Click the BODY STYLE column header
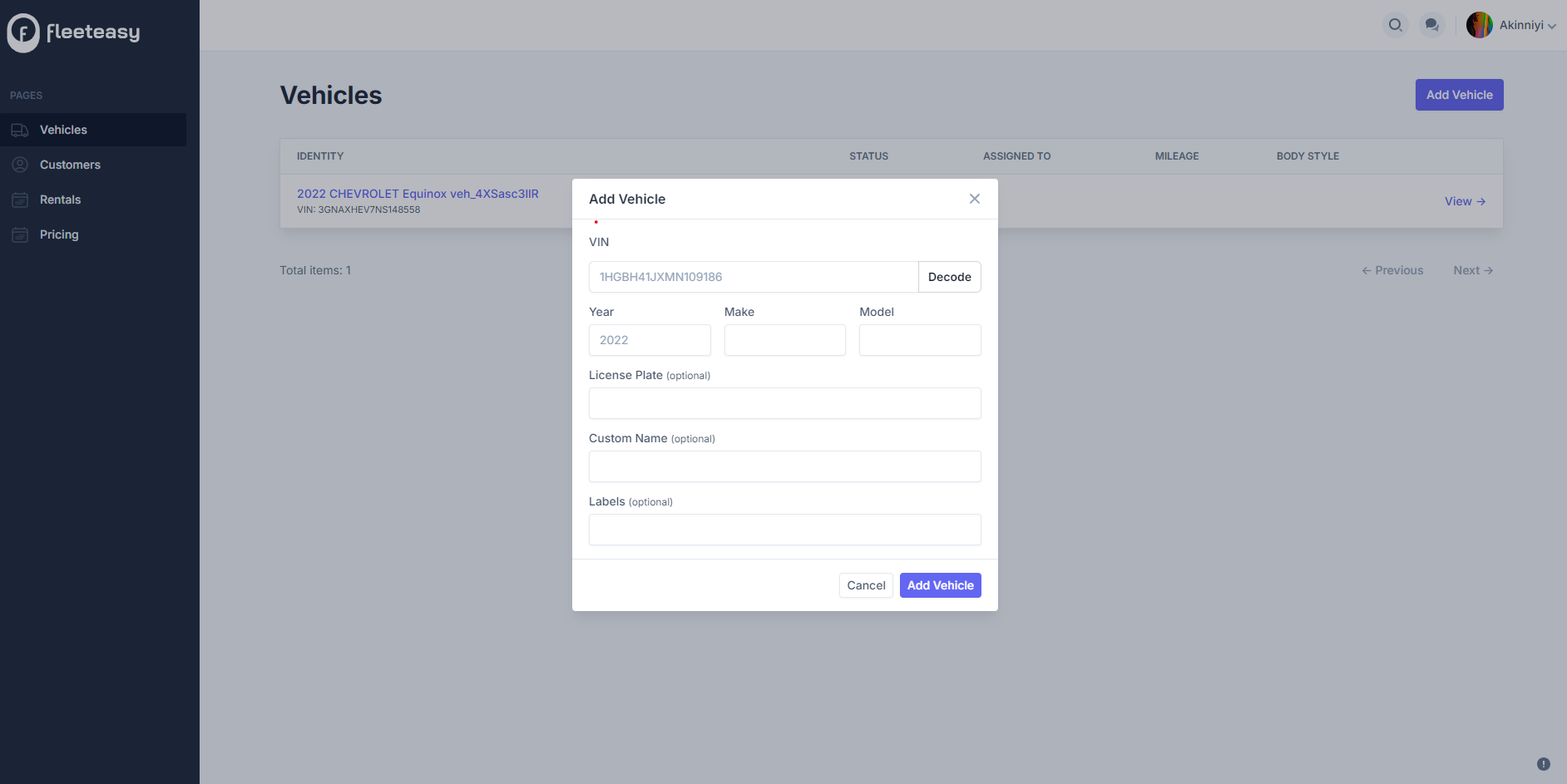This screenshot has width=1567, height=784. tap(1308, 156)
